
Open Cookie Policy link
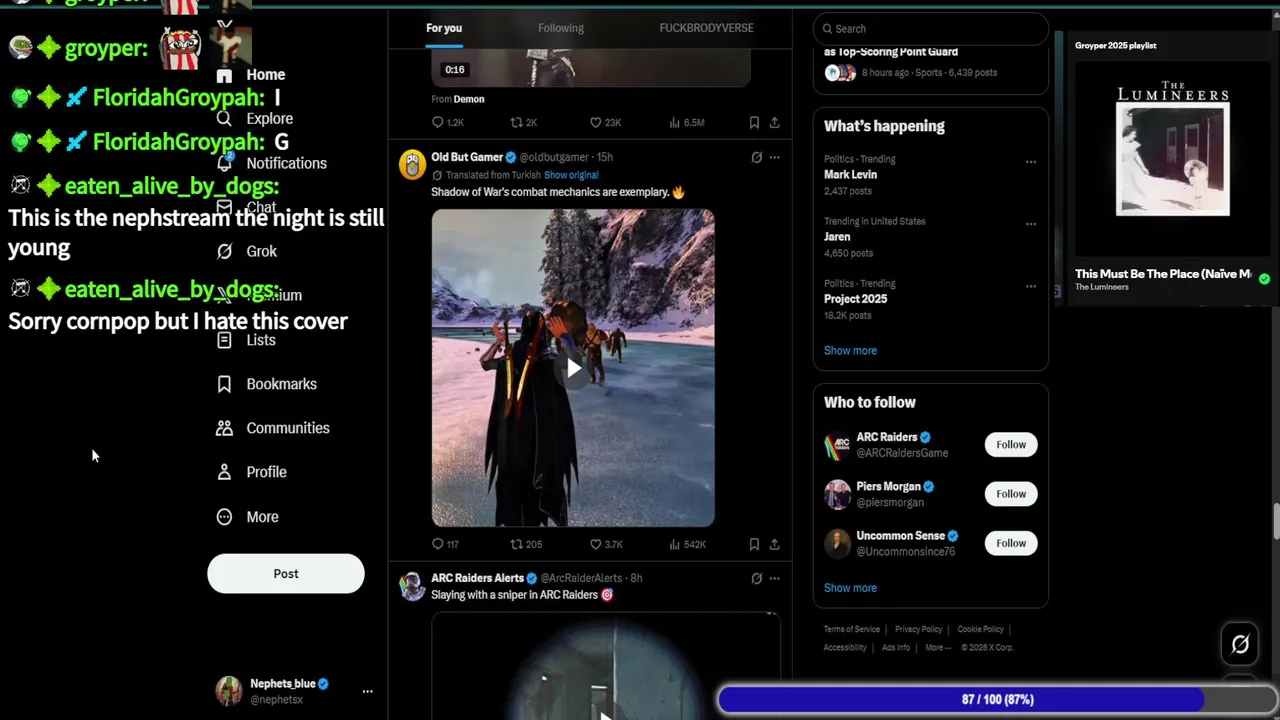tap(980, 629)
